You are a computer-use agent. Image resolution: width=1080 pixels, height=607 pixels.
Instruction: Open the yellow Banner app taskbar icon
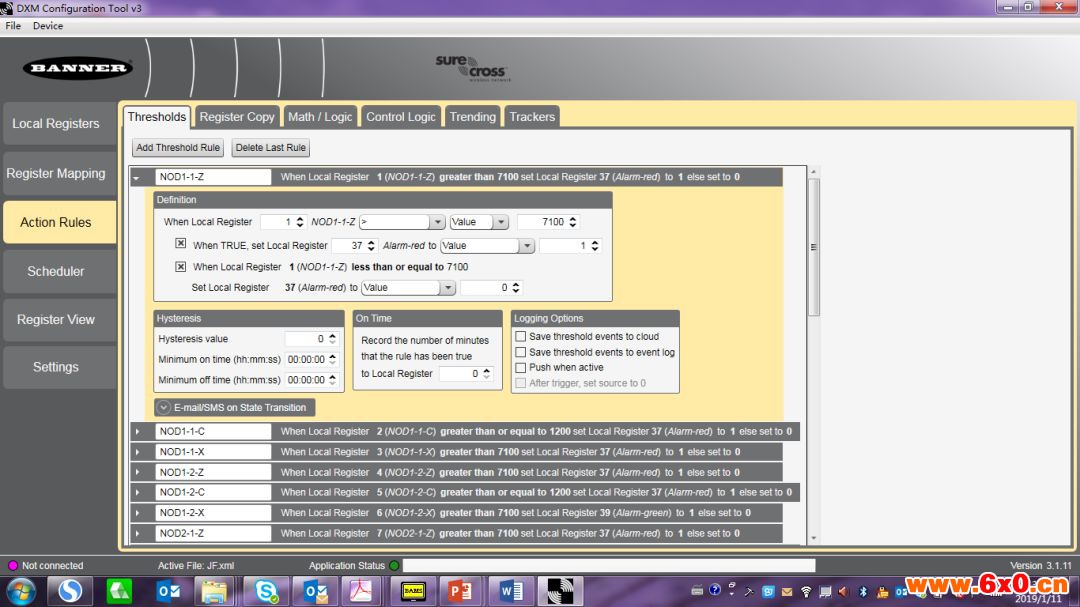pos(413,591)
